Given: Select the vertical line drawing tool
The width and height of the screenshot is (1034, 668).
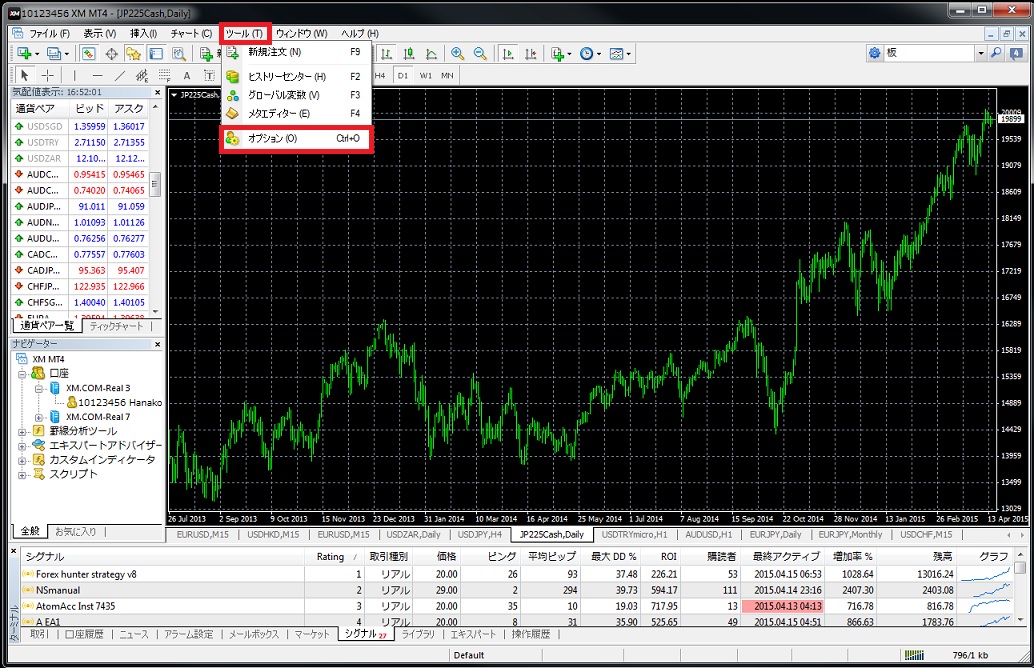Looking at the screenshot, I should (x=75, y=75).
